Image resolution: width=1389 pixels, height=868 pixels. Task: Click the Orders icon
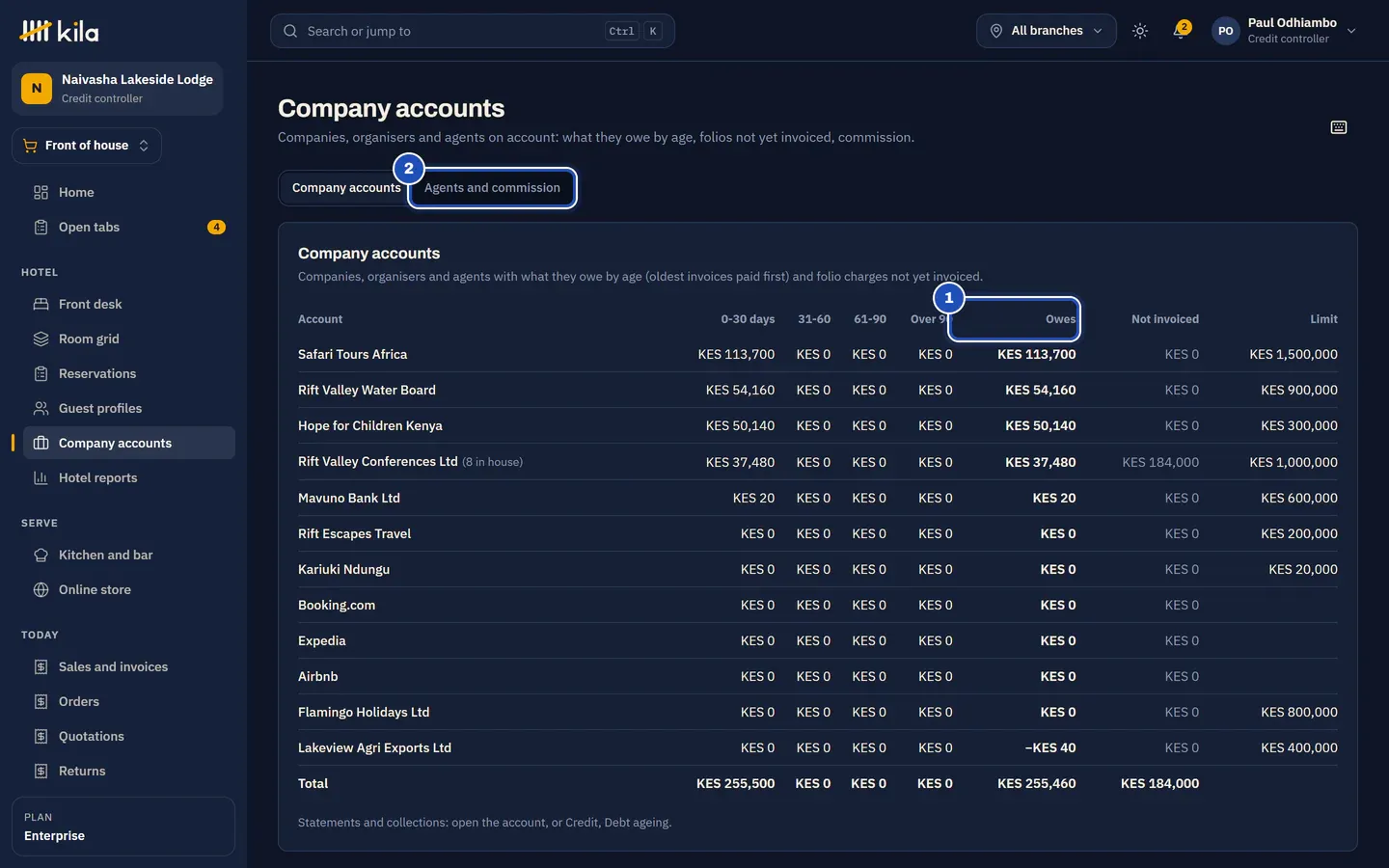coord(41,701)
